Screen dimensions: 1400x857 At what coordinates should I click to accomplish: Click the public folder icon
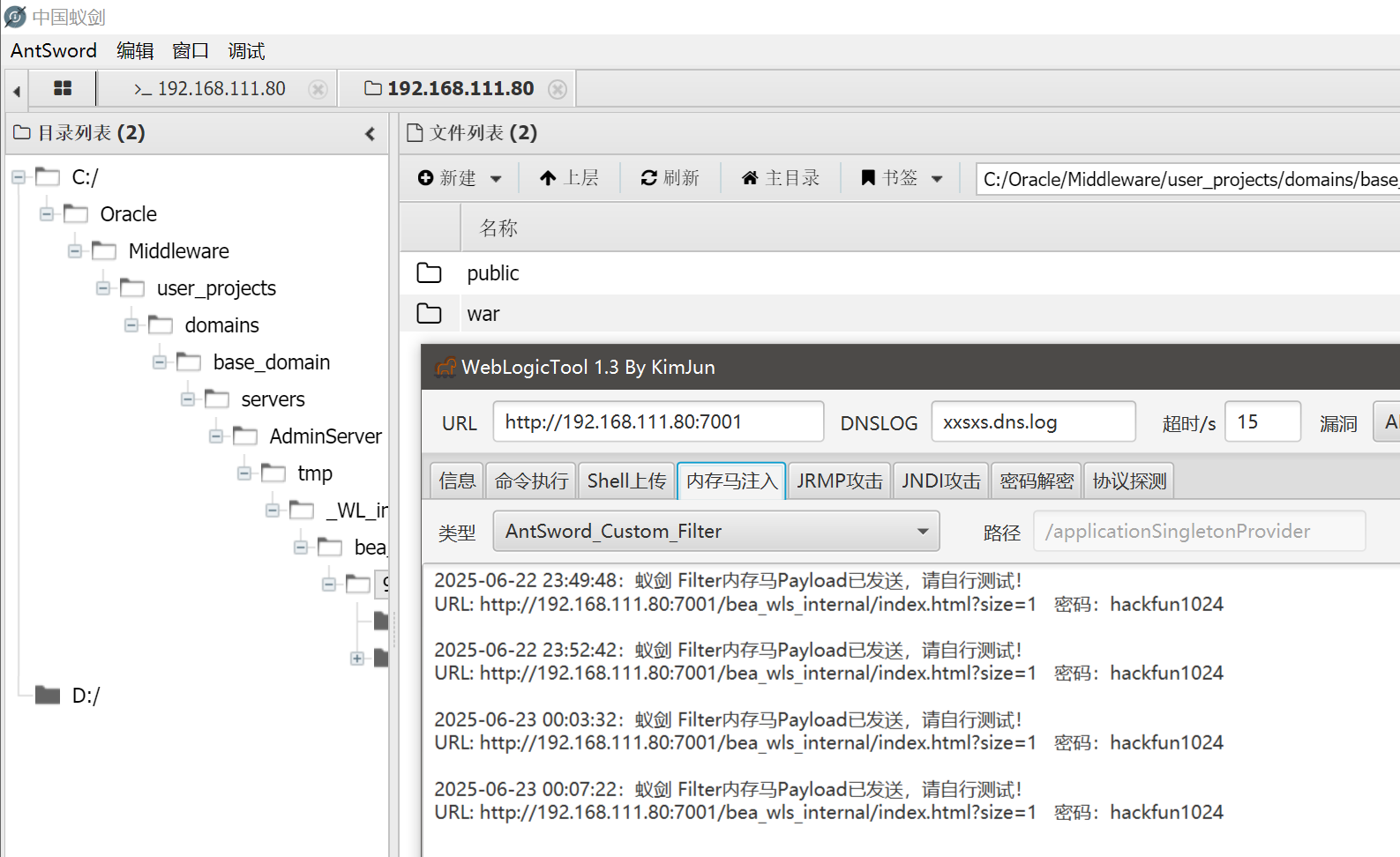pos(430,273)
